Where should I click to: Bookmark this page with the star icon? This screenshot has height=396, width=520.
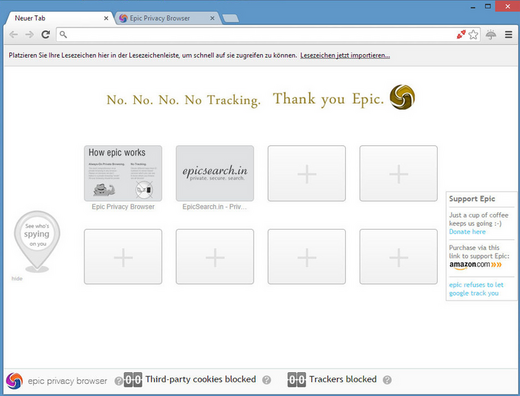tap(473, 34)
